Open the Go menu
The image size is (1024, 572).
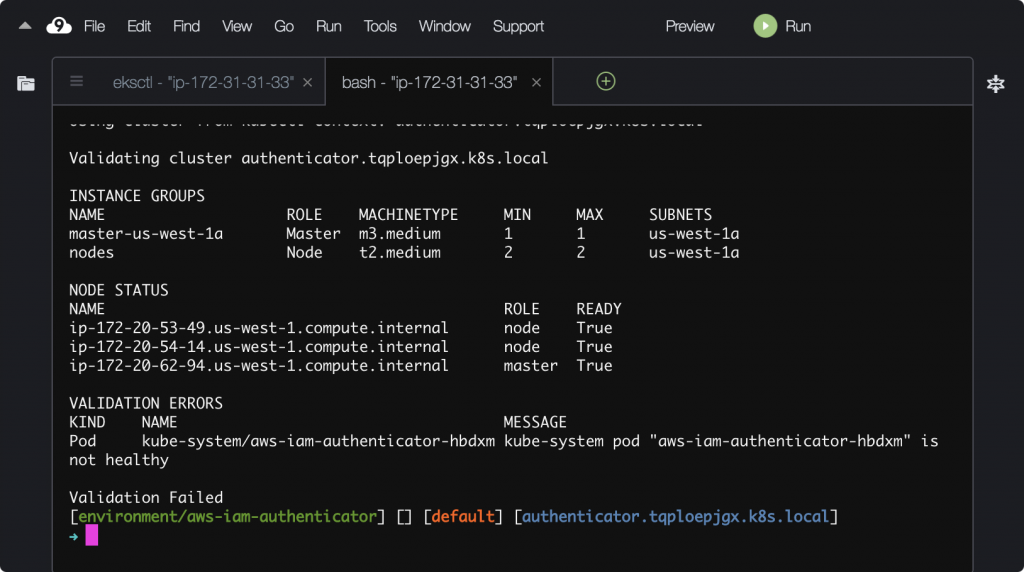(x=284, y=26)
